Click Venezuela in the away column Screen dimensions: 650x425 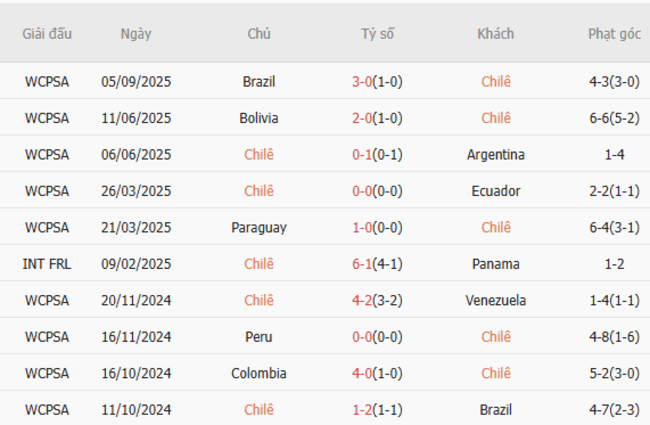point(495,300)
